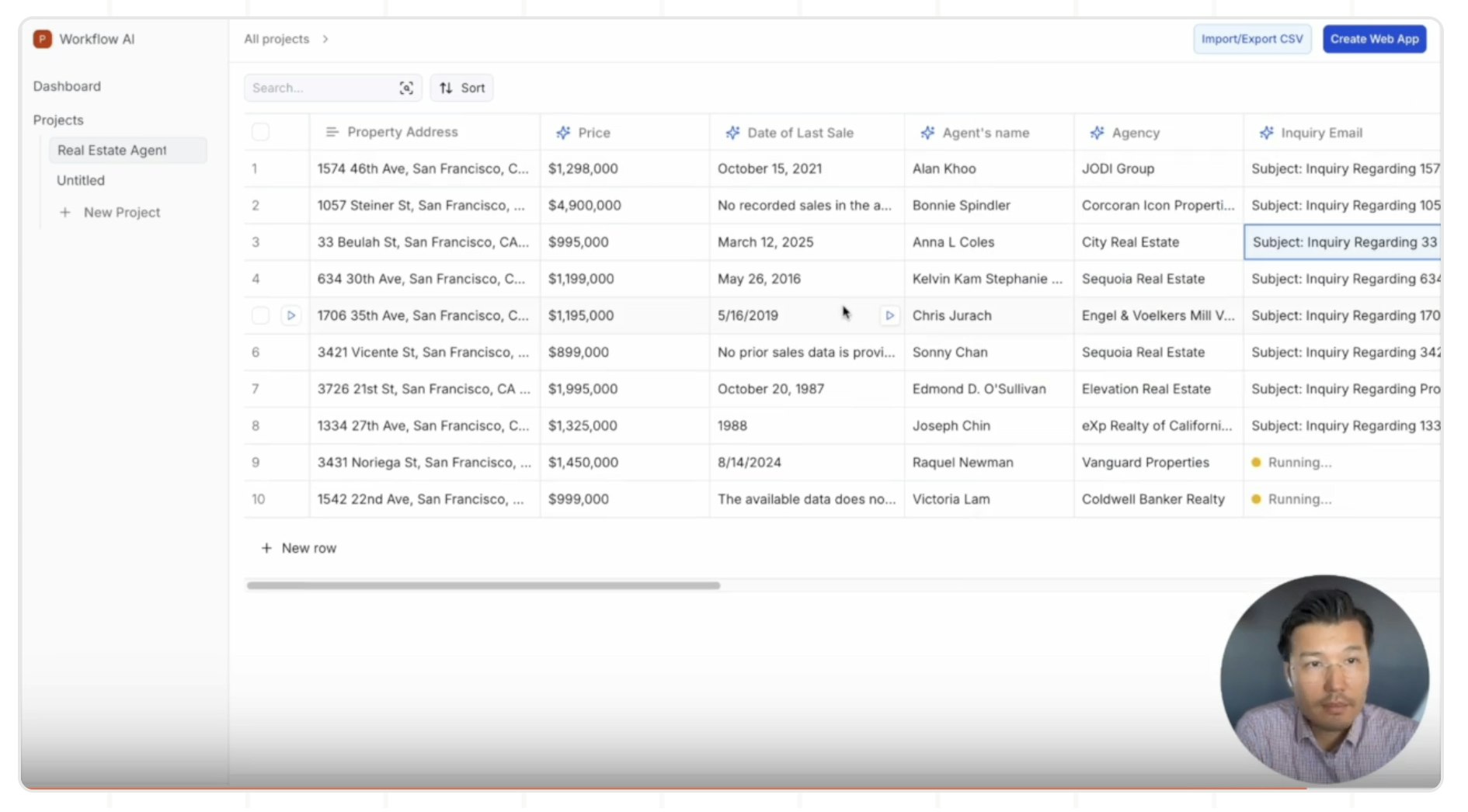Click the 8/14/2024 date cell
1468x812 pixels.
[x=807, y=463]
